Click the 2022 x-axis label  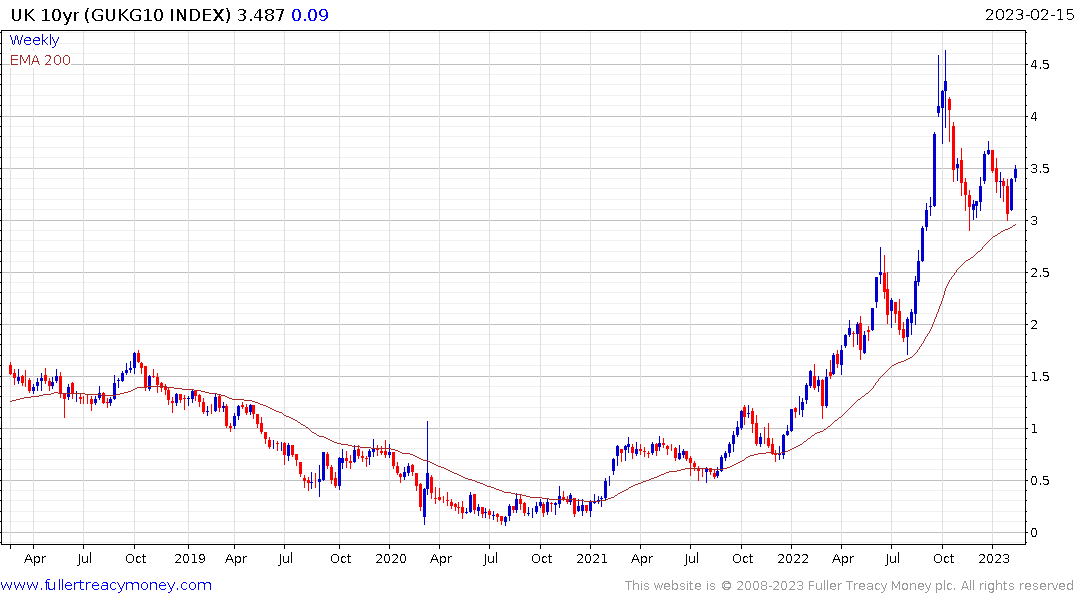(x=793, y=558)
